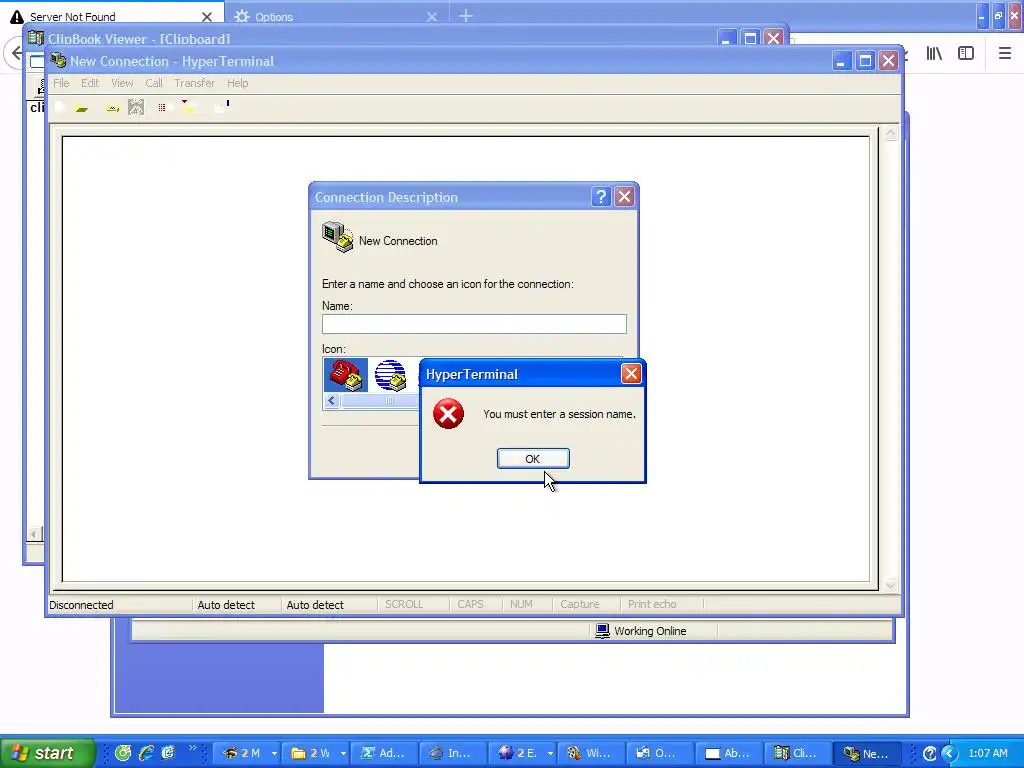Screen dimensions: 1024x768
Task: Open the browser Library icon
Action: 934,54
